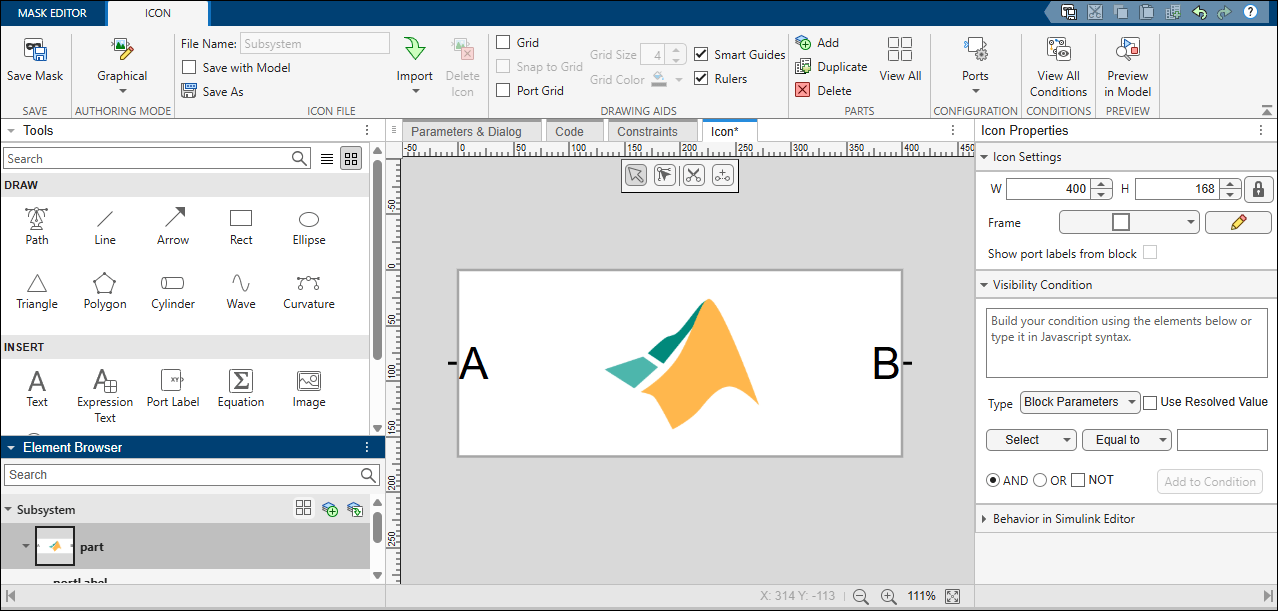Image resolution: width=1278 pixels, height=611 pixels.
Task: Uncheck the Rulers checkbox
Action: [701, 78]
